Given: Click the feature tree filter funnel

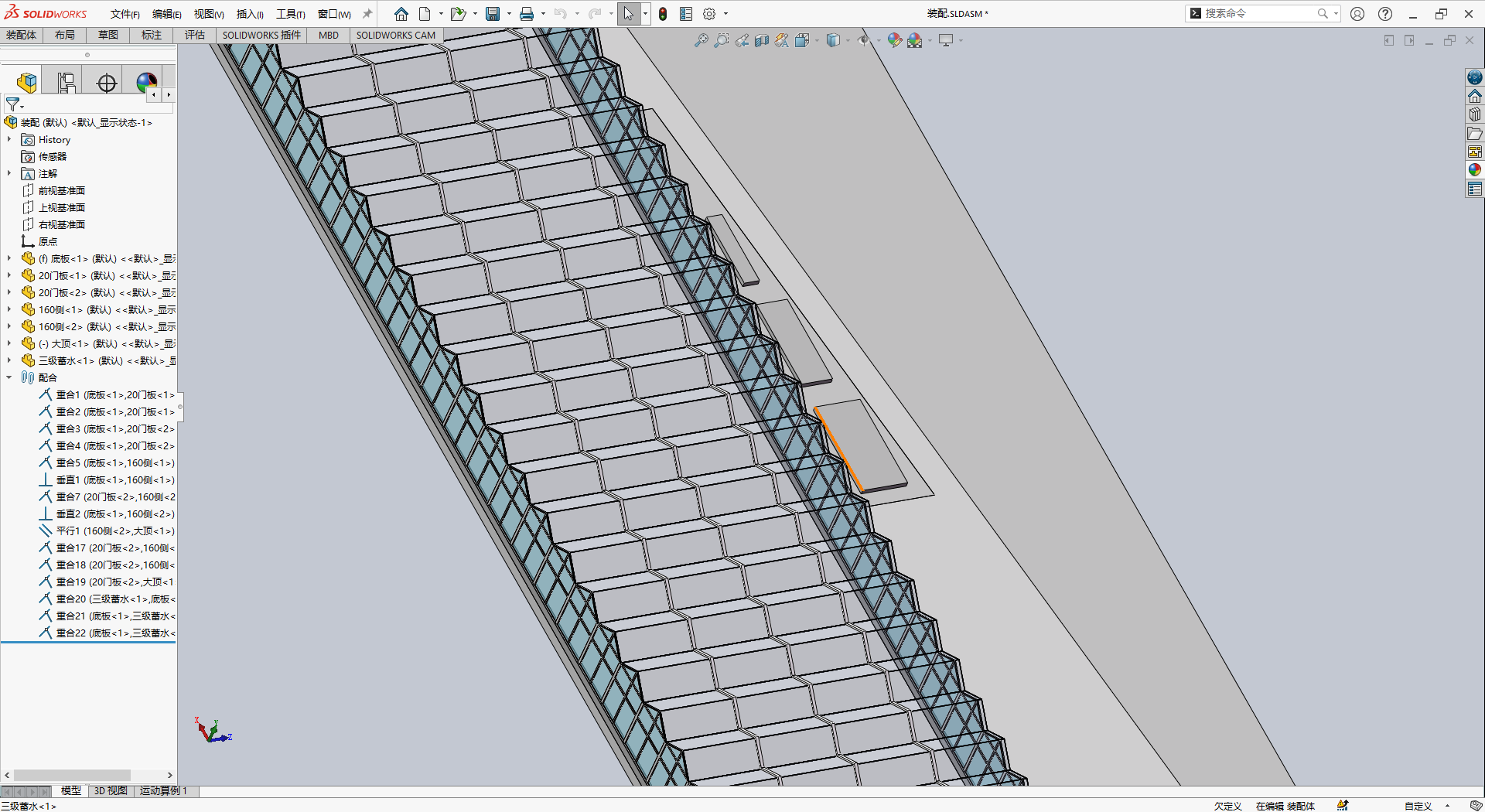Looking at the screenshot, I should point(13,104).
